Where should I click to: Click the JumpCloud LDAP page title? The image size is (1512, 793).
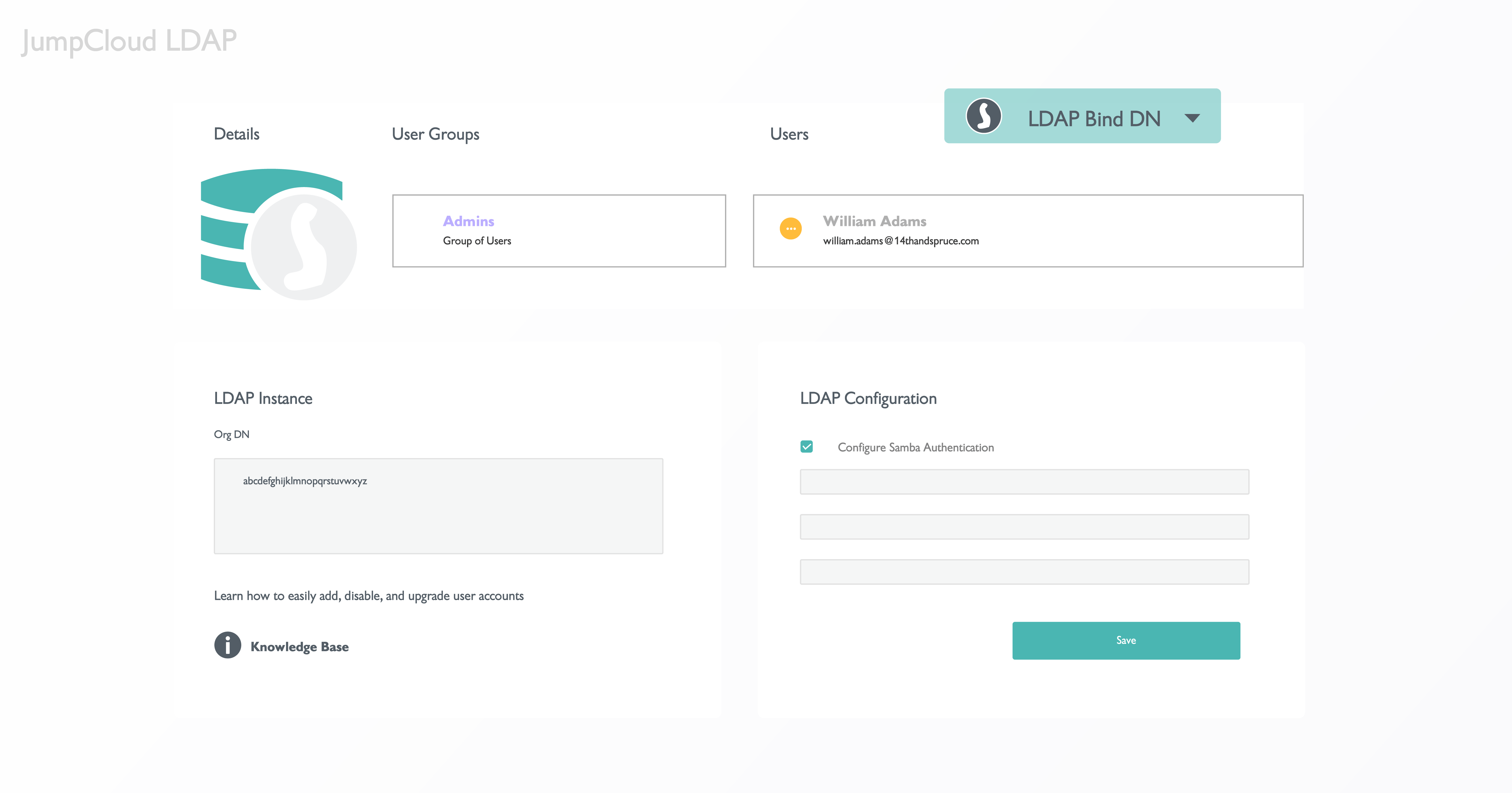pyautogui.click(x=129, y=41)
